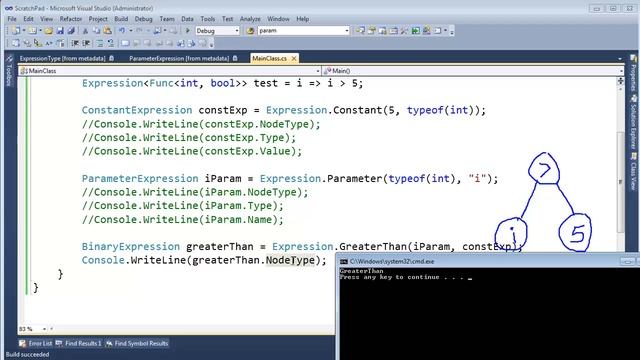This screenshot has width=640, height=360.
Task: Open the Properties Window toolbar icon
Action: [x=371, y=31]
